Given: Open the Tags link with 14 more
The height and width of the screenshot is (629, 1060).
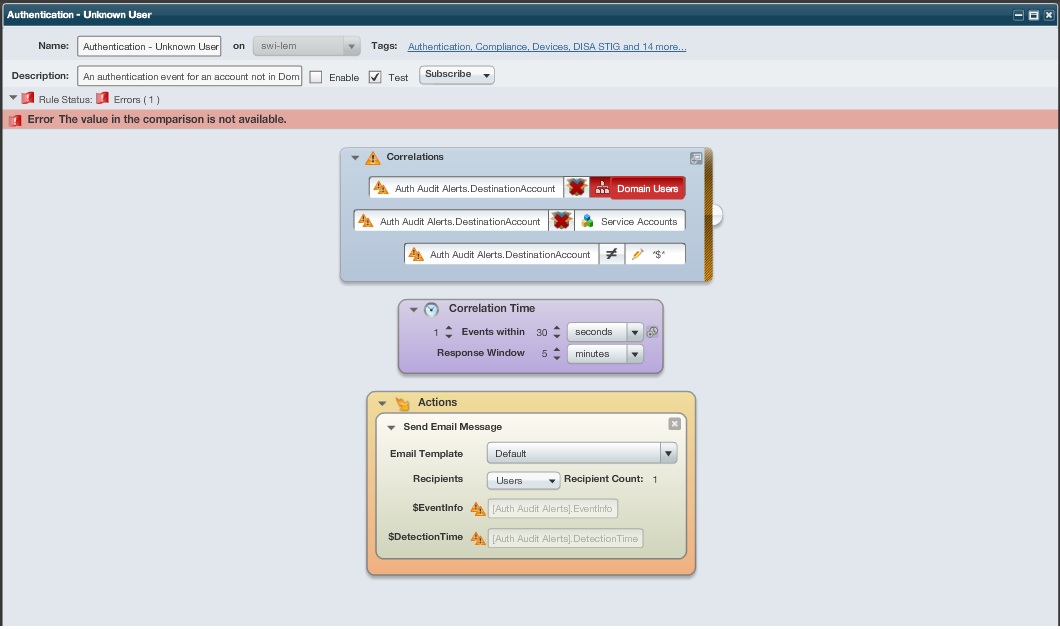Looking at the screenshot, I should (547, 47).
